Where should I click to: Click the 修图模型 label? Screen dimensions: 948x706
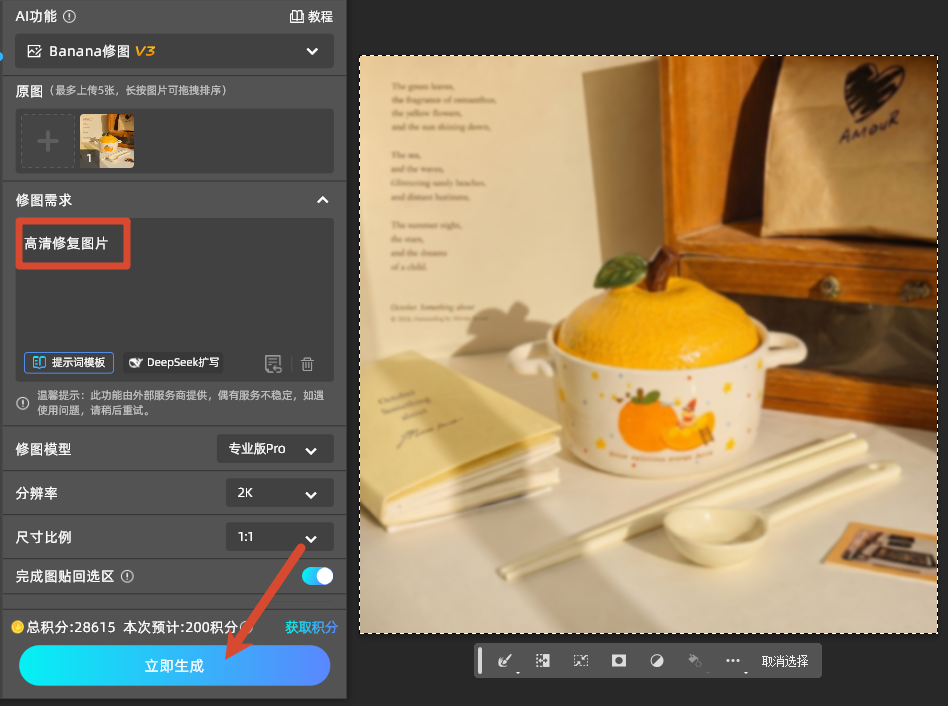click(44, 449)
